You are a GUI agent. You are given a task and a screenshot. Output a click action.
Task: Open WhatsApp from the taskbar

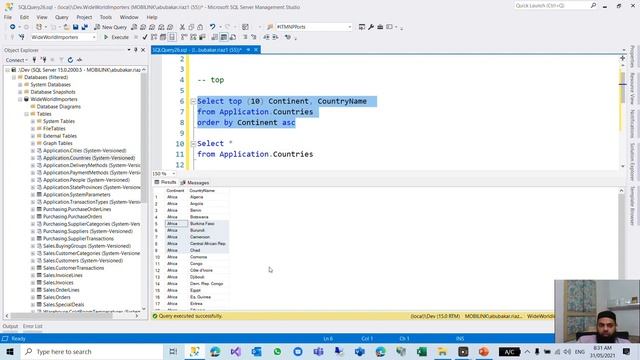point(277,351)
